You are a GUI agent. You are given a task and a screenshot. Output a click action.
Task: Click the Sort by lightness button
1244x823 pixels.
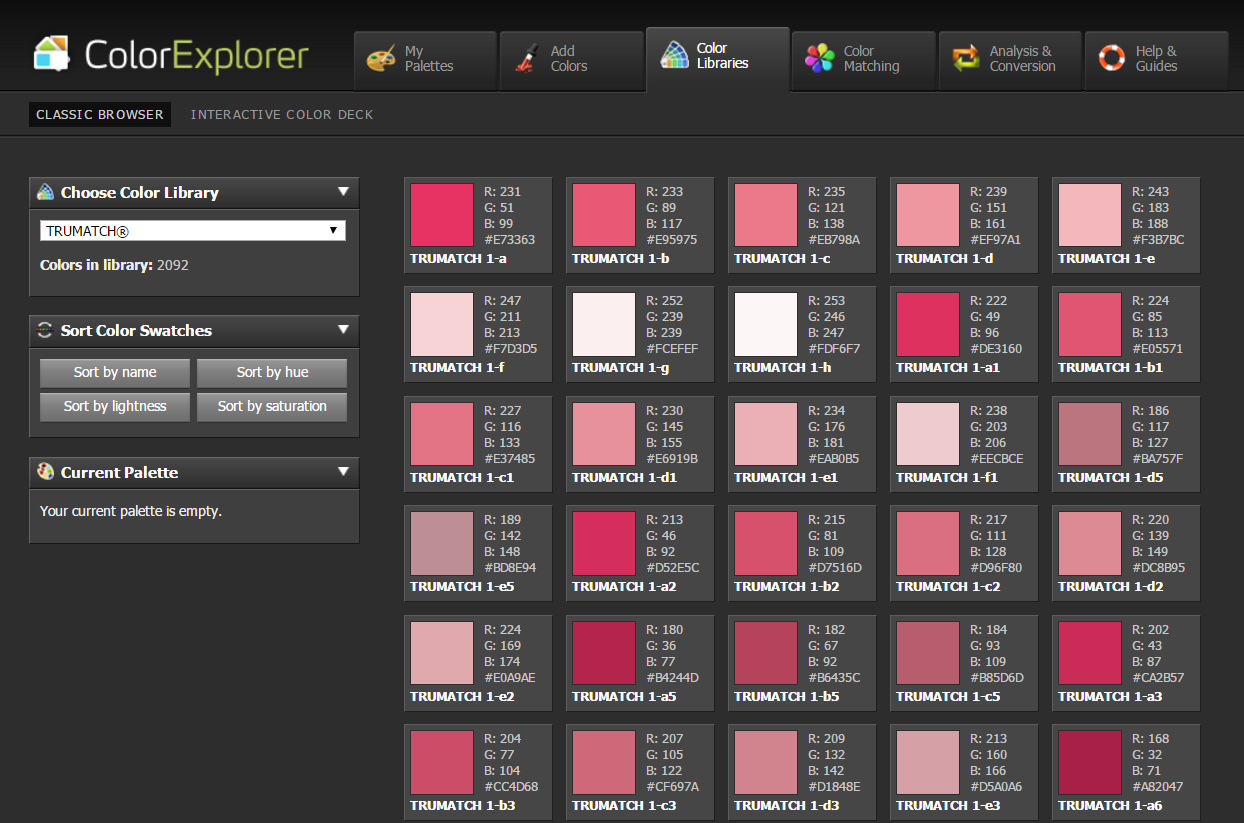(115, 407)
